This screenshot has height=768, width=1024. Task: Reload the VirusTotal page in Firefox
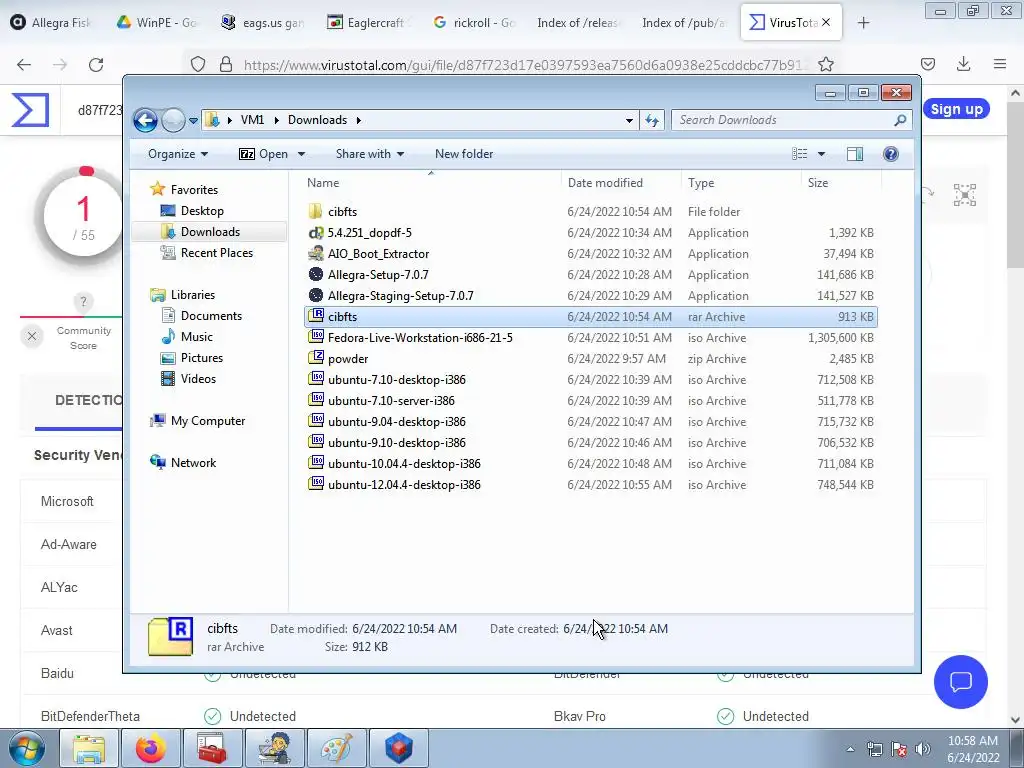coord(96,64)
